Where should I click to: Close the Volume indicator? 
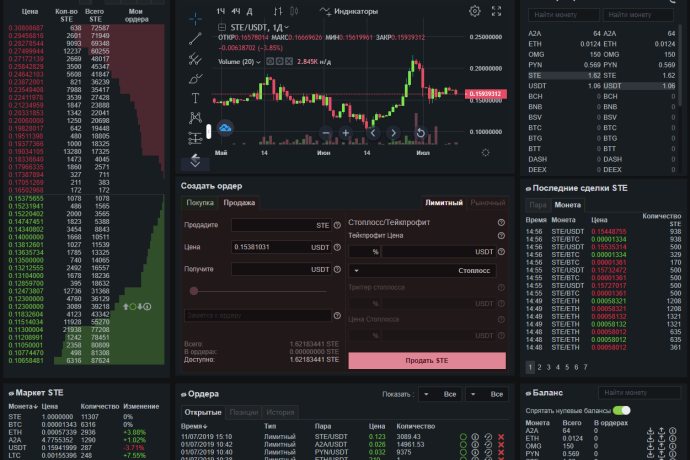[x=289, y=62]
